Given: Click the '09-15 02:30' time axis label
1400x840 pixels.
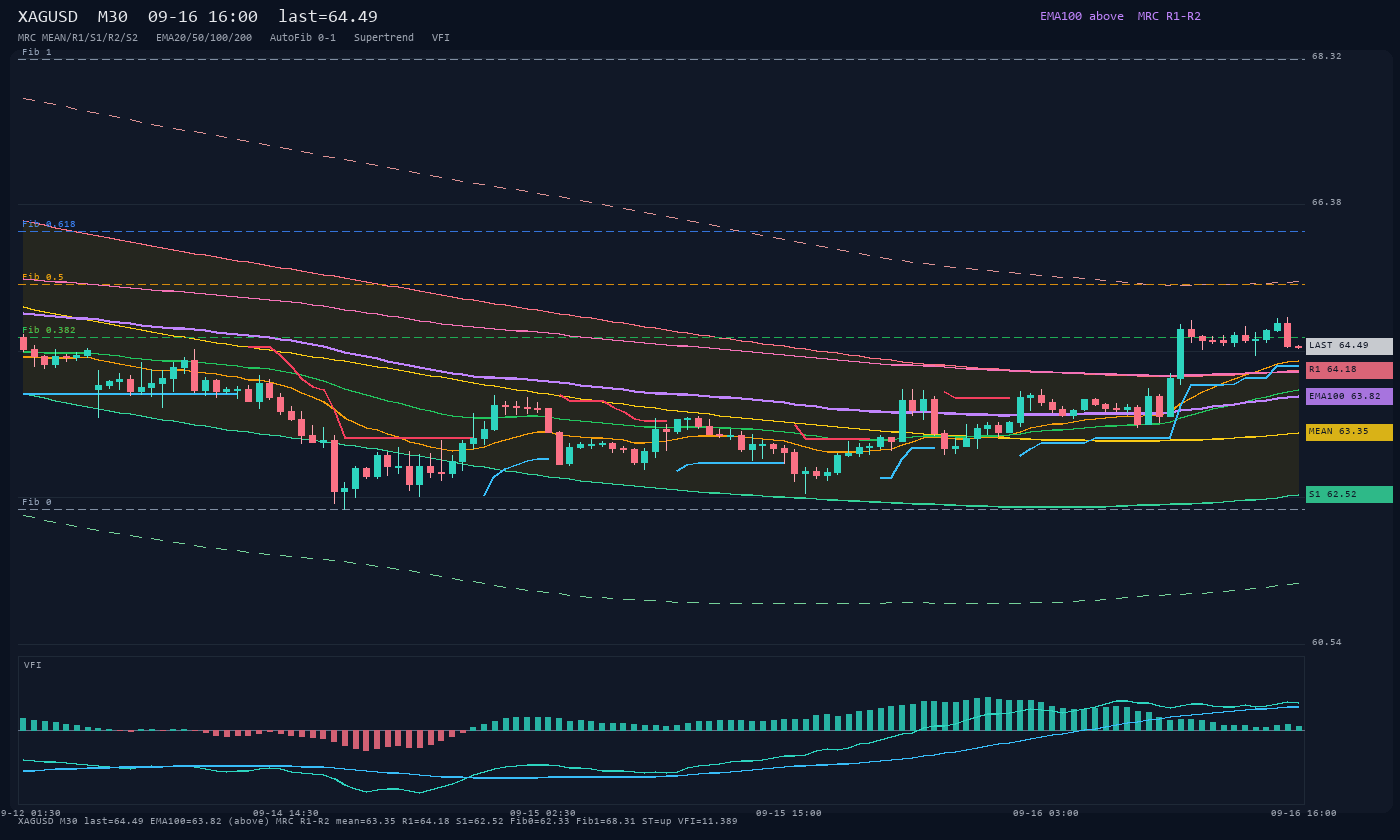Looking at the screenshot, I should pos(543,813).
